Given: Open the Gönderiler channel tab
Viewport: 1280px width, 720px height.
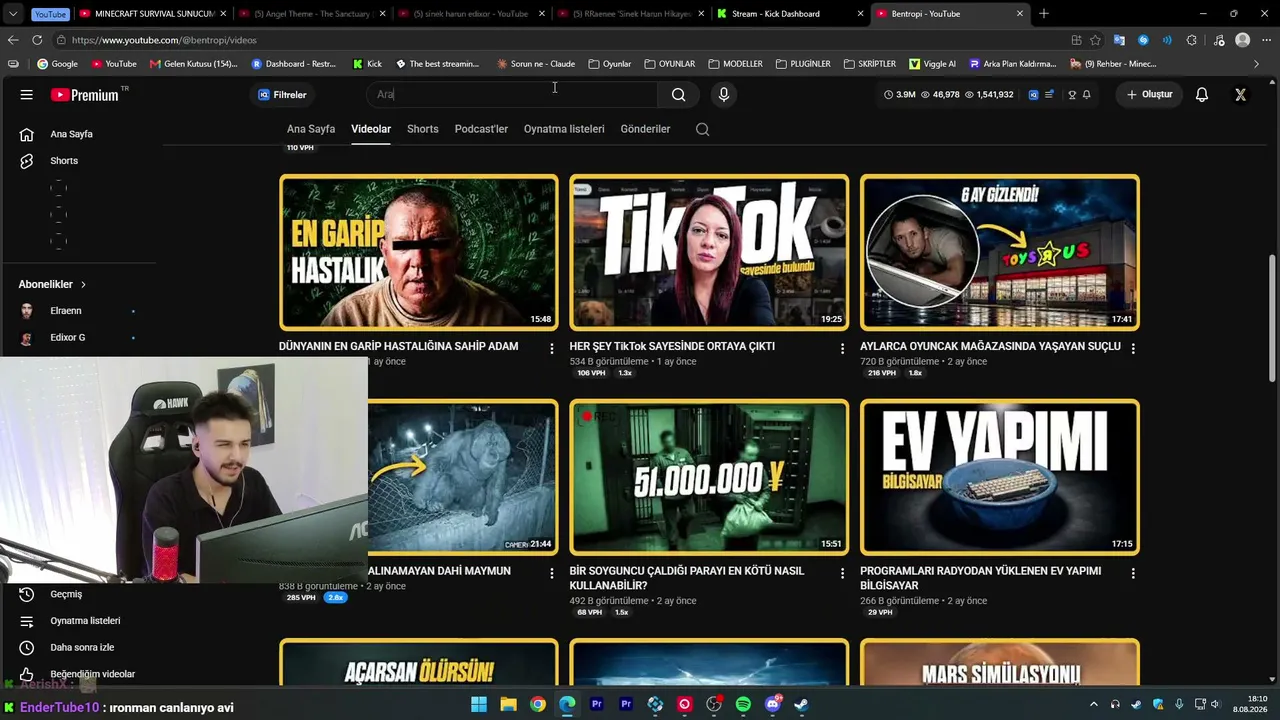Looking at the screenshot, I should point(645,129).
